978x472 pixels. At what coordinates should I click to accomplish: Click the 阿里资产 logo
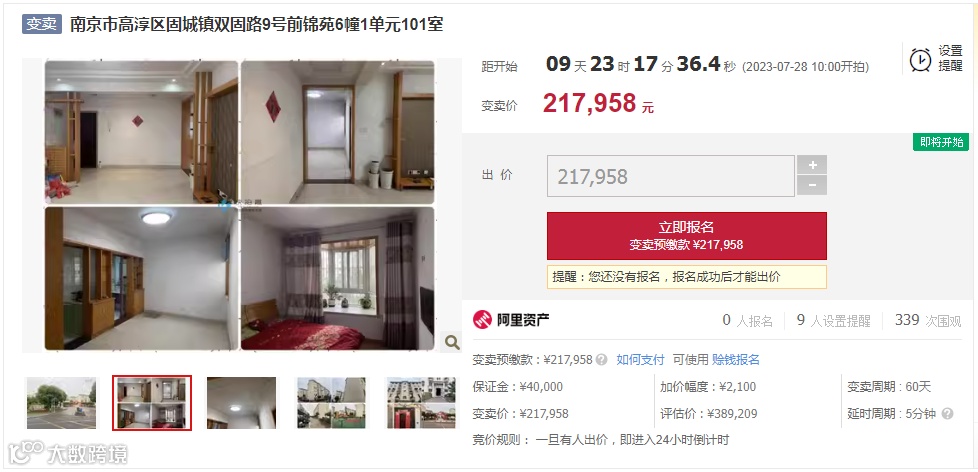[511, 320]
